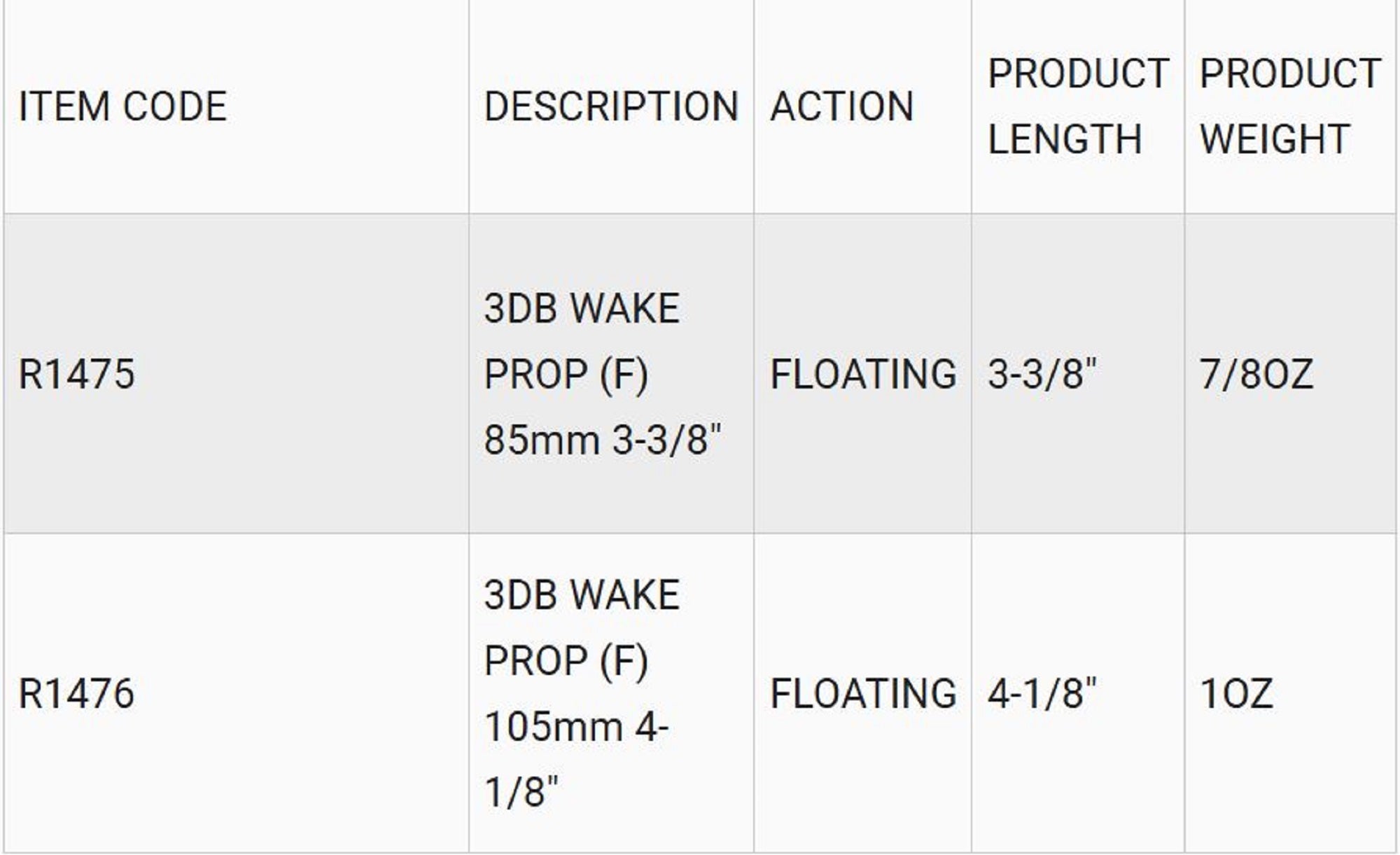Select FLOATING action in R1476 row
This screenshot has height=855, width=1400.
(x=863, y=694)
